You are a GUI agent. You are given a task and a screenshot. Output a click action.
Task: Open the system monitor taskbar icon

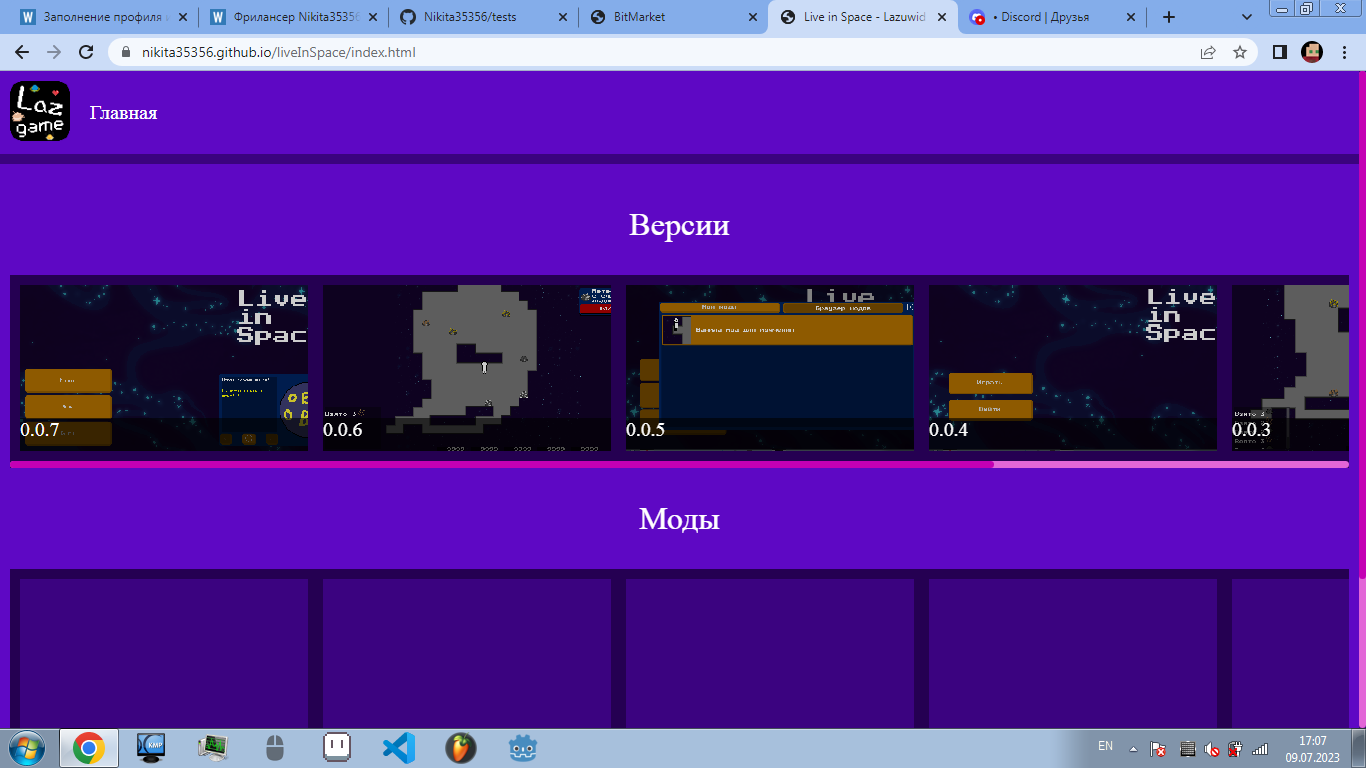point(213,748)
